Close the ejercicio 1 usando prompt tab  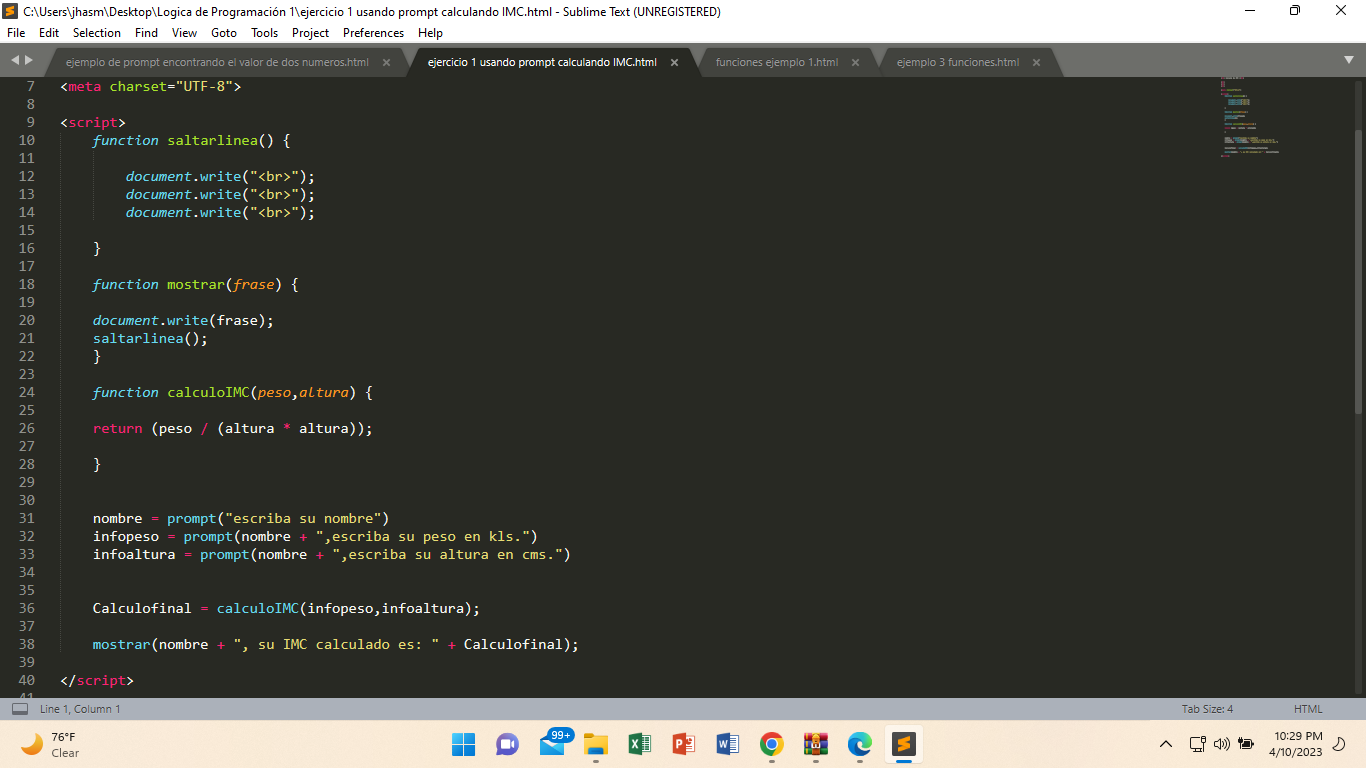[x=674, y=62]
